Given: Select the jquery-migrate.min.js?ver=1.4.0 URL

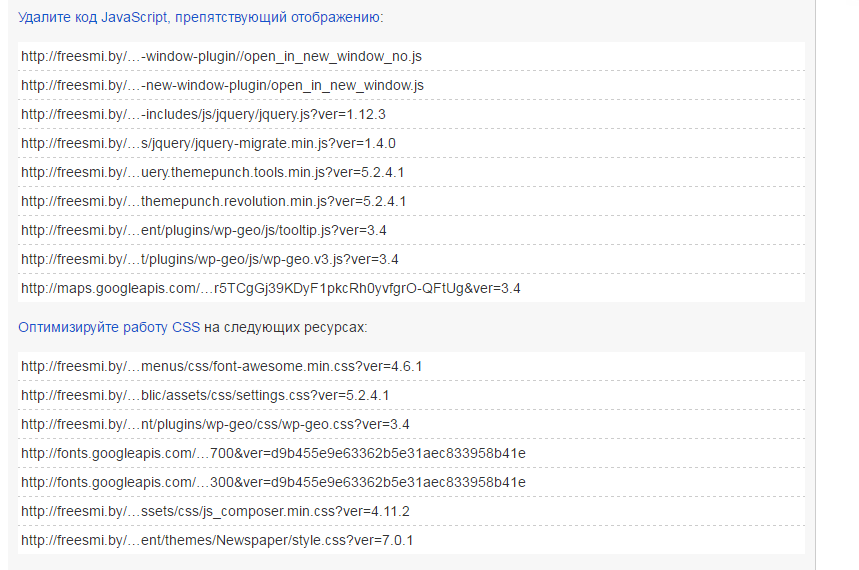Looking at the screenshot, I should (x=208, y=144).
